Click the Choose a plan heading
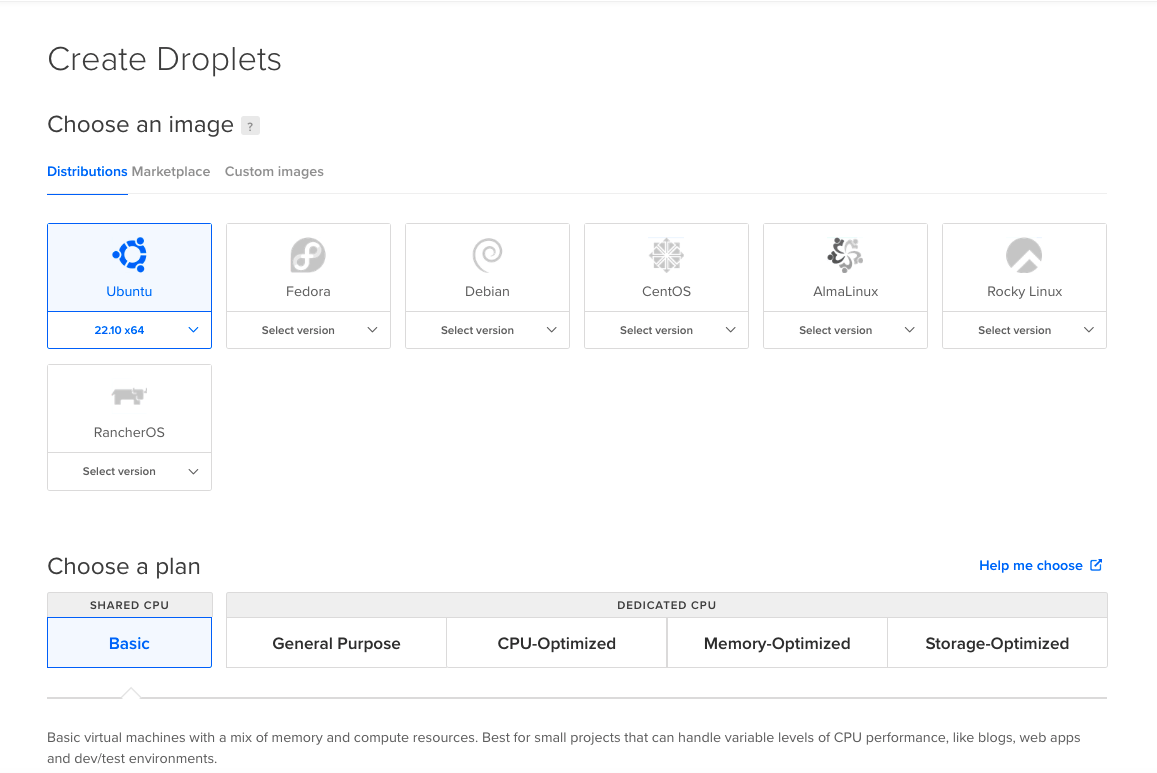 click(x=124, y=566)
